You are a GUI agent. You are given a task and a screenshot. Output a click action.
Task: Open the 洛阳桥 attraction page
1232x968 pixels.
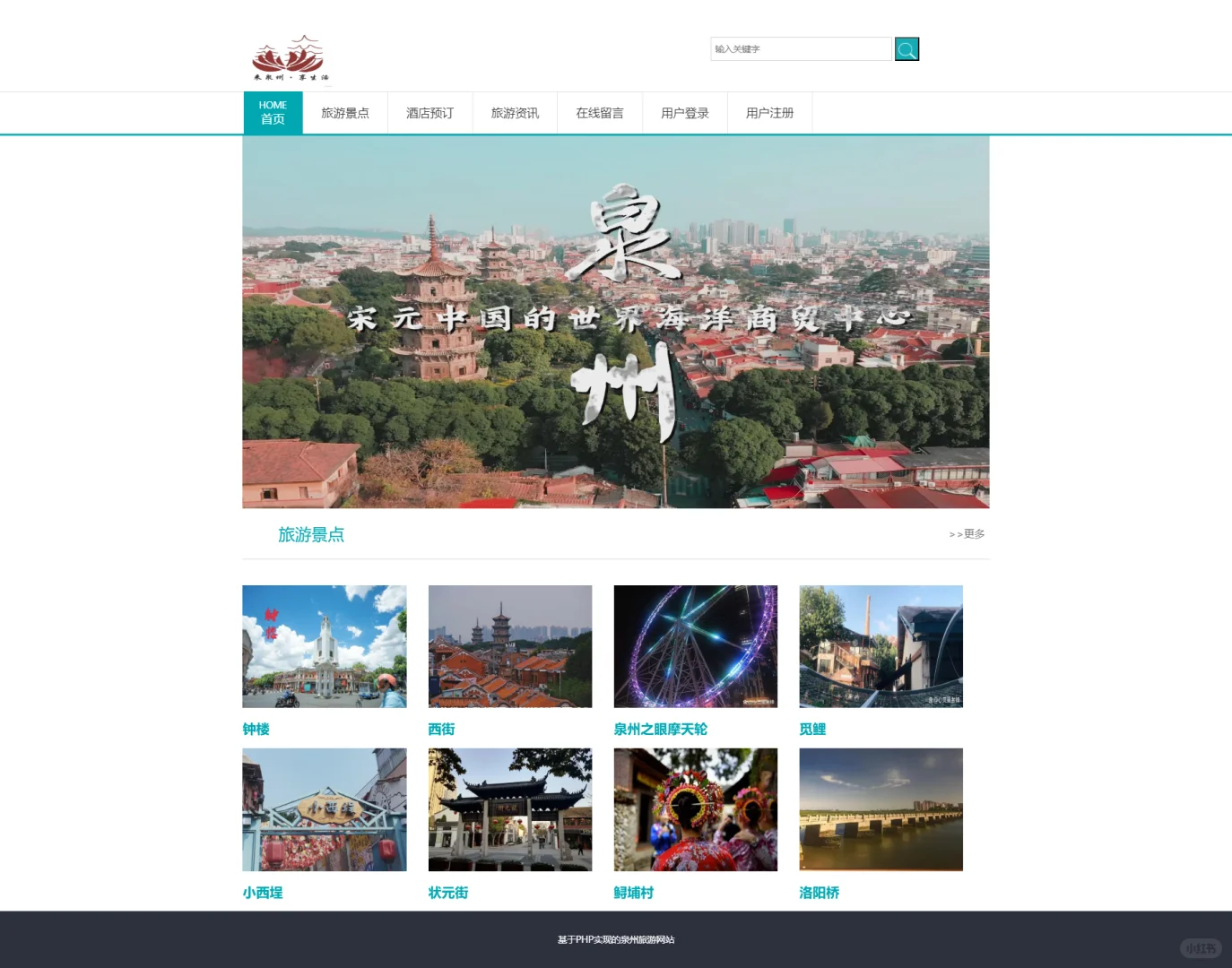coord(819,893)
